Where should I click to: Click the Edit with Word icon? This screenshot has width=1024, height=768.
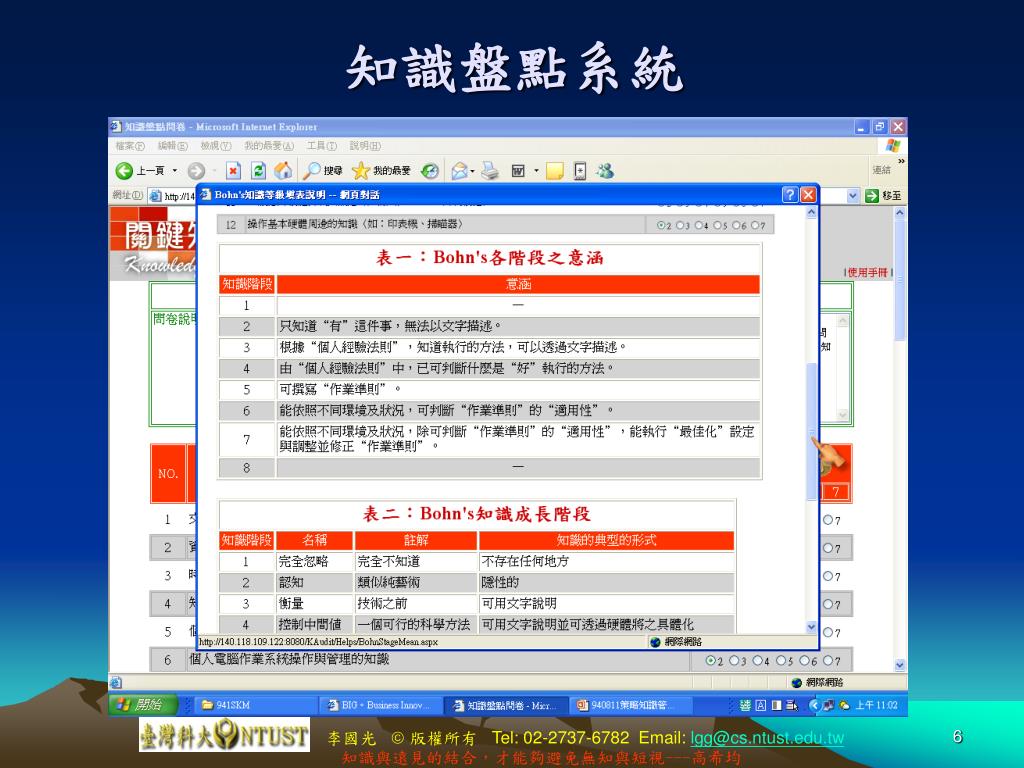click(519, 171)
